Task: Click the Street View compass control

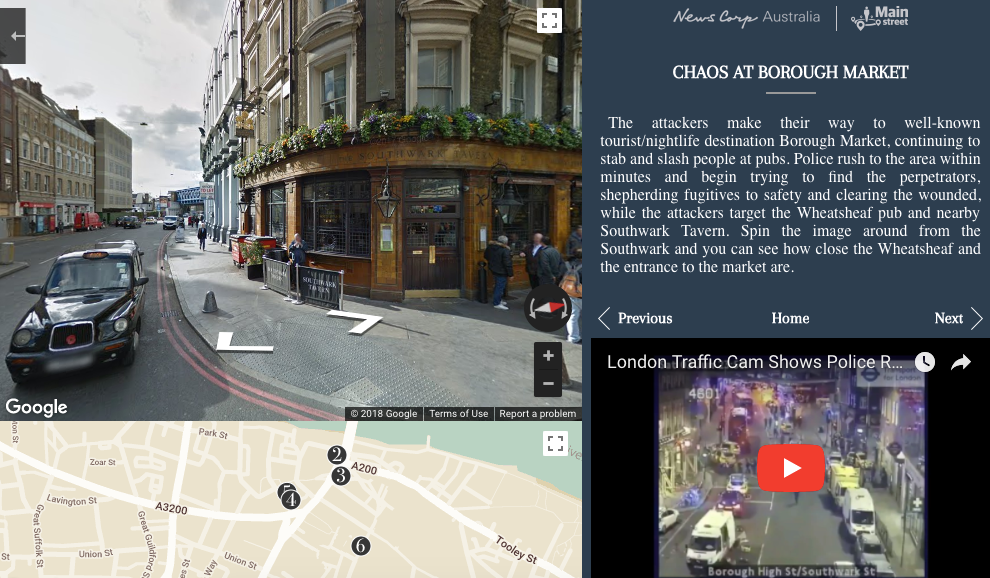Action: (548, 308)
